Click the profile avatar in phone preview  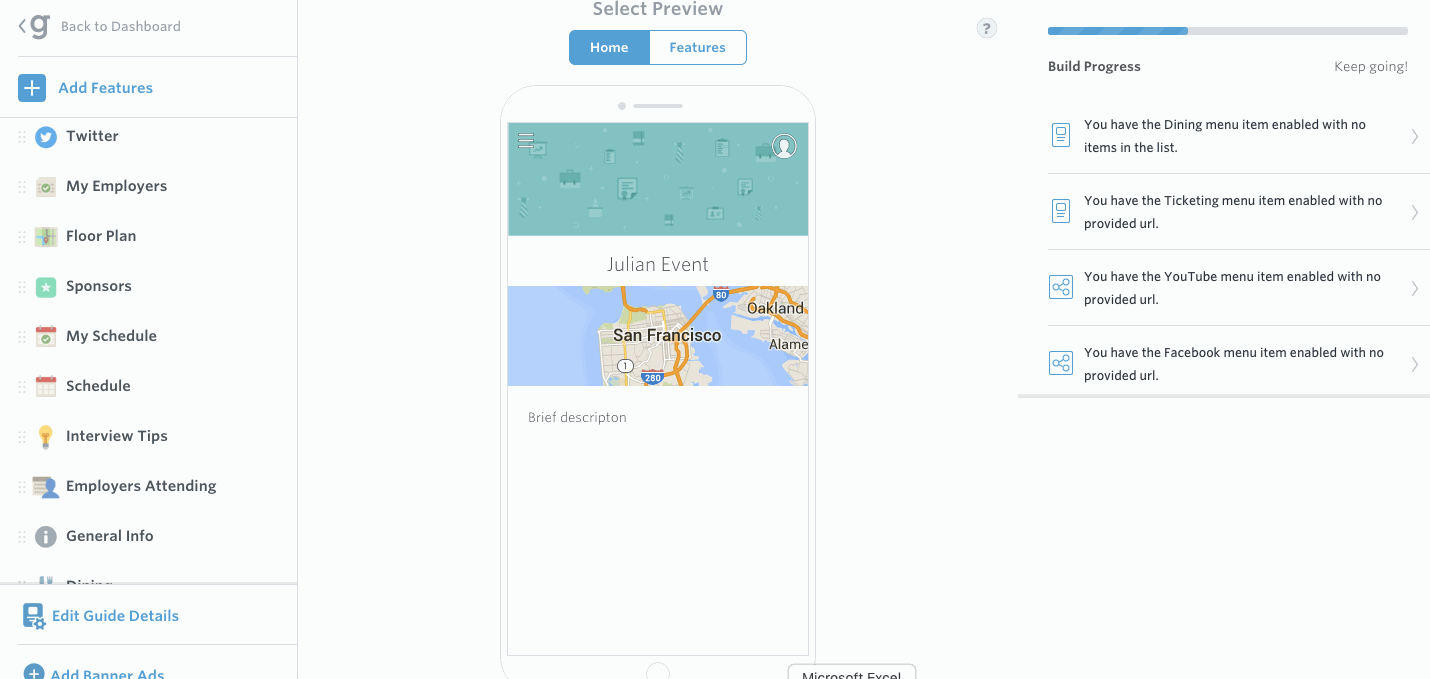785,147
